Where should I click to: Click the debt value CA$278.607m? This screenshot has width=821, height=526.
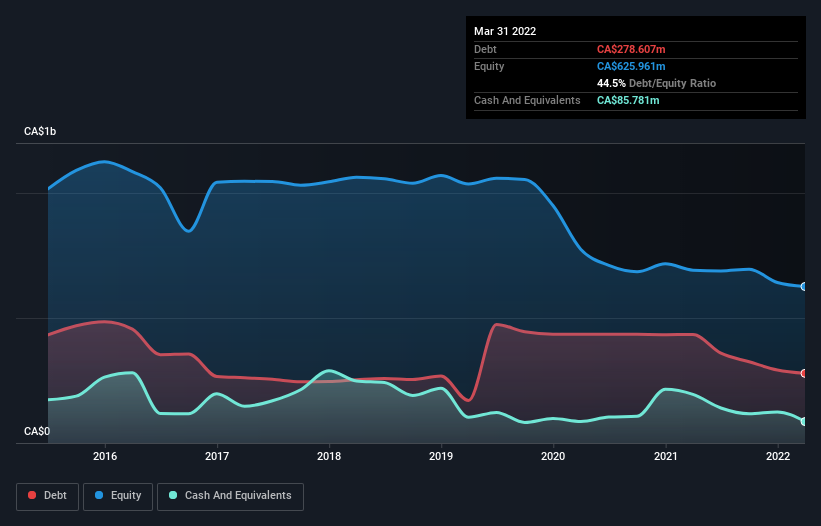[631, 49]
